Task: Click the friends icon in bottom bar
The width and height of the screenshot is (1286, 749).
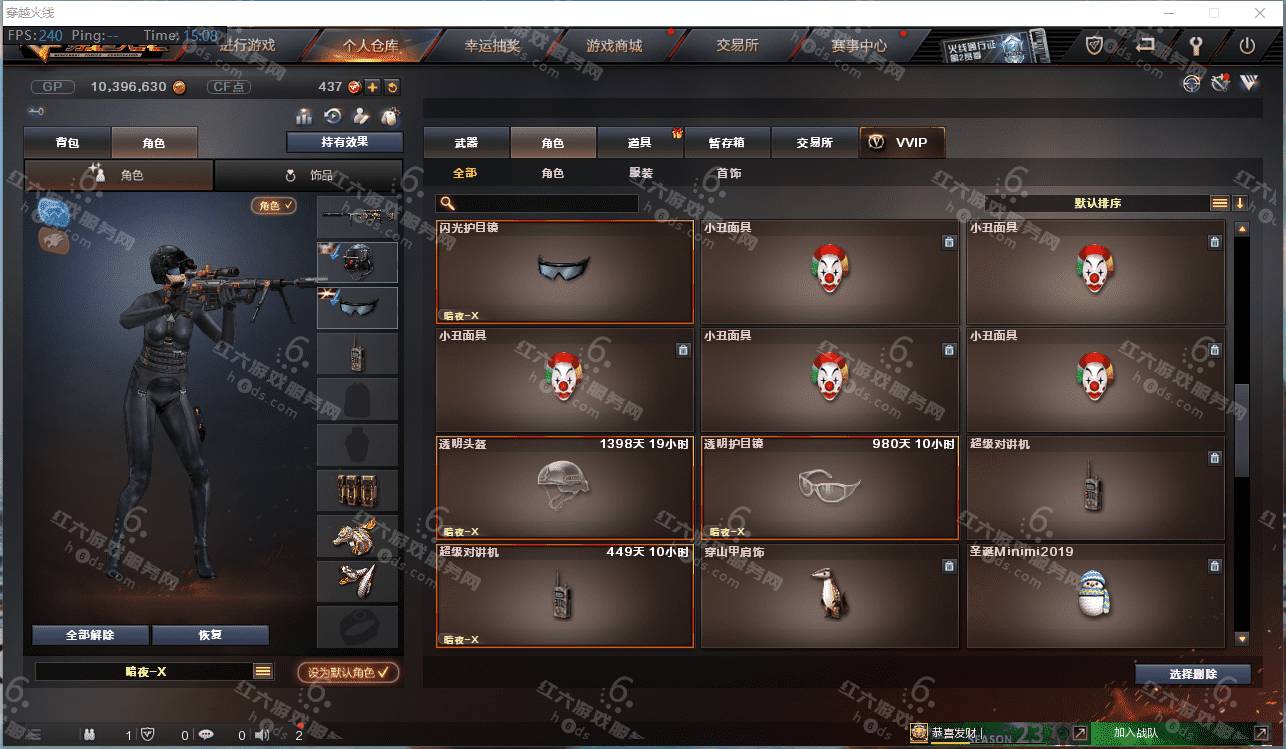Action: pos(90,734)
